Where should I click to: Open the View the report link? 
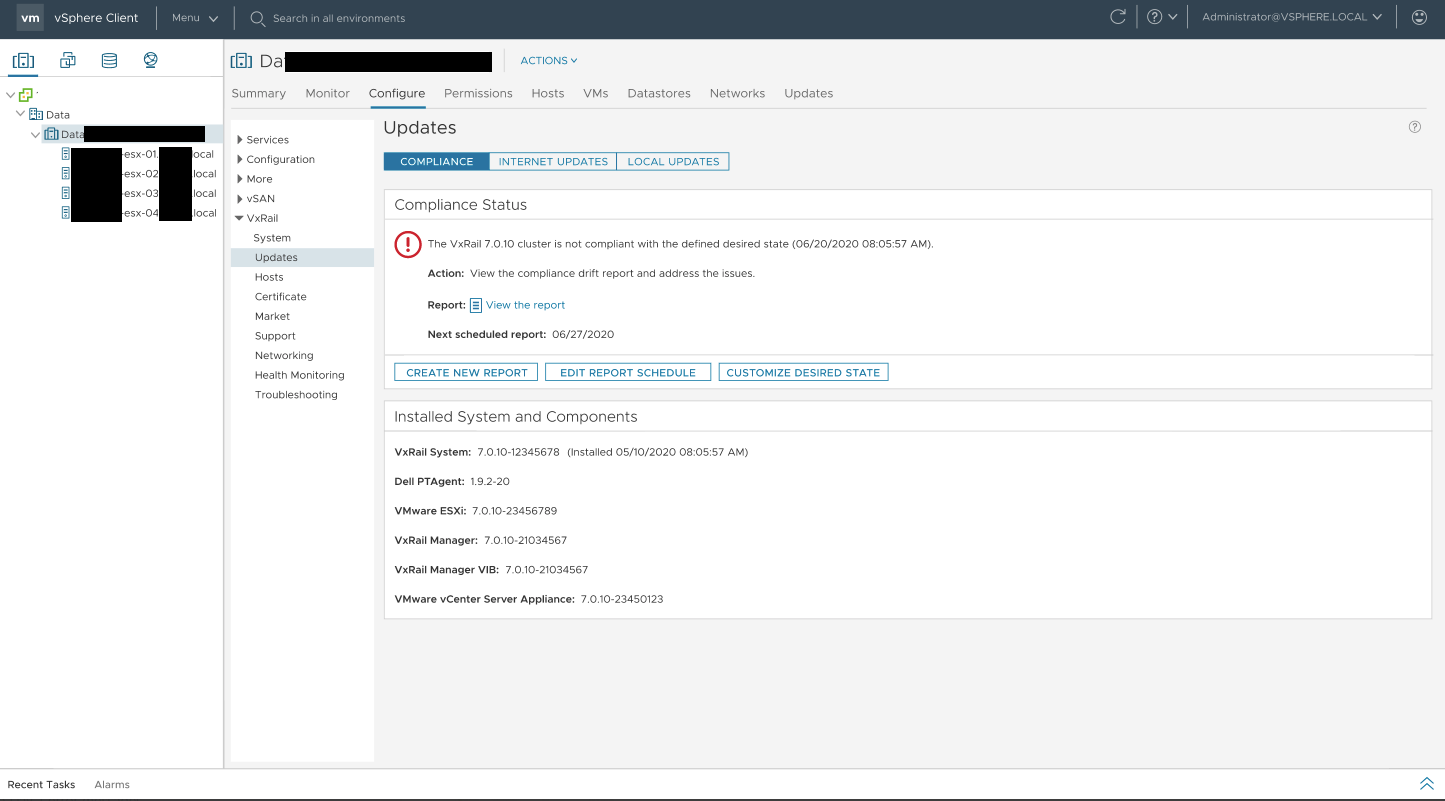click(x=525, y=305)
